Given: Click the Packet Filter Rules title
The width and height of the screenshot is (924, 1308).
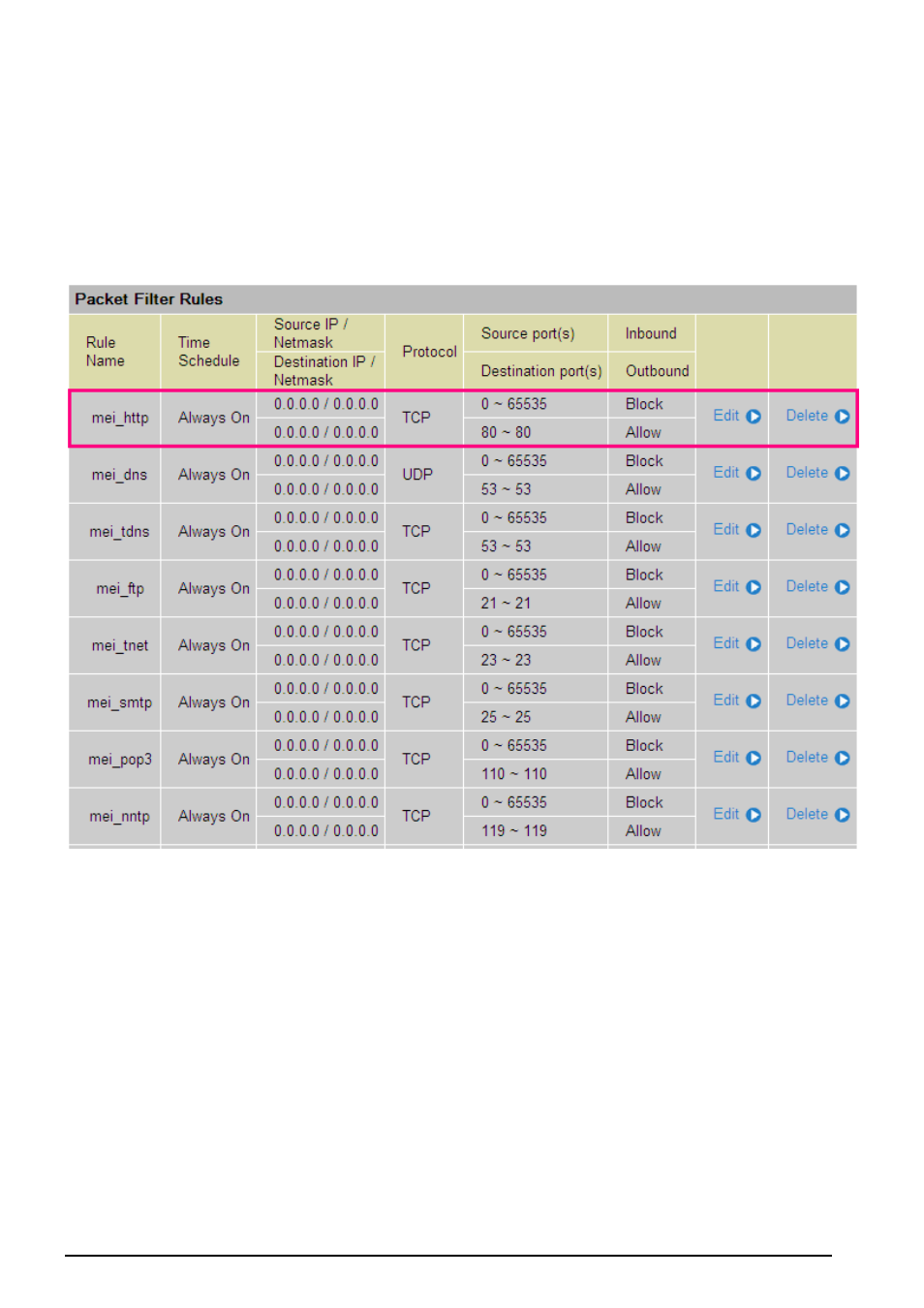Looking at the screenshot, I should coord(149,299).
